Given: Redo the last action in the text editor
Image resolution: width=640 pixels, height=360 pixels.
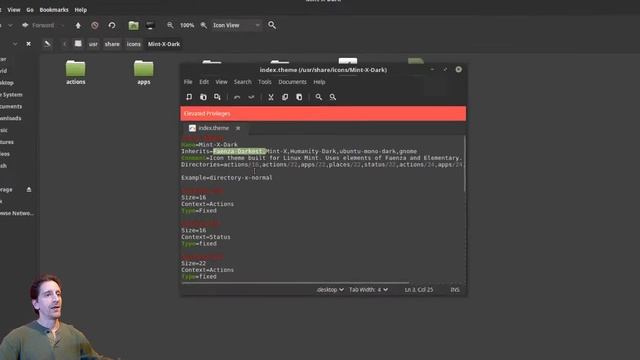Looking at the screenshot, I should pos(251,97).
